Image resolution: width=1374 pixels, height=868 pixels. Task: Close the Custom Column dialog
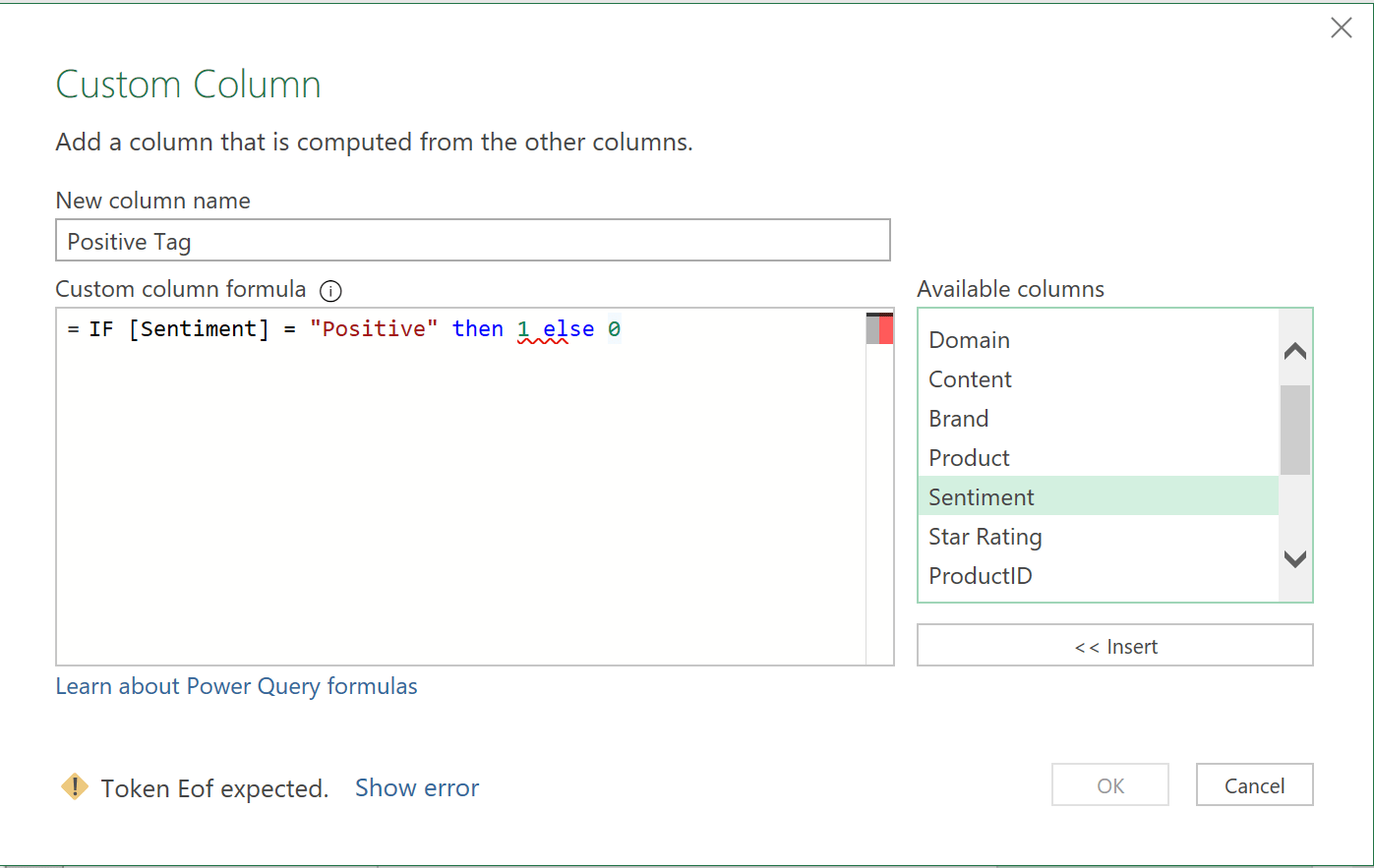1341,29
